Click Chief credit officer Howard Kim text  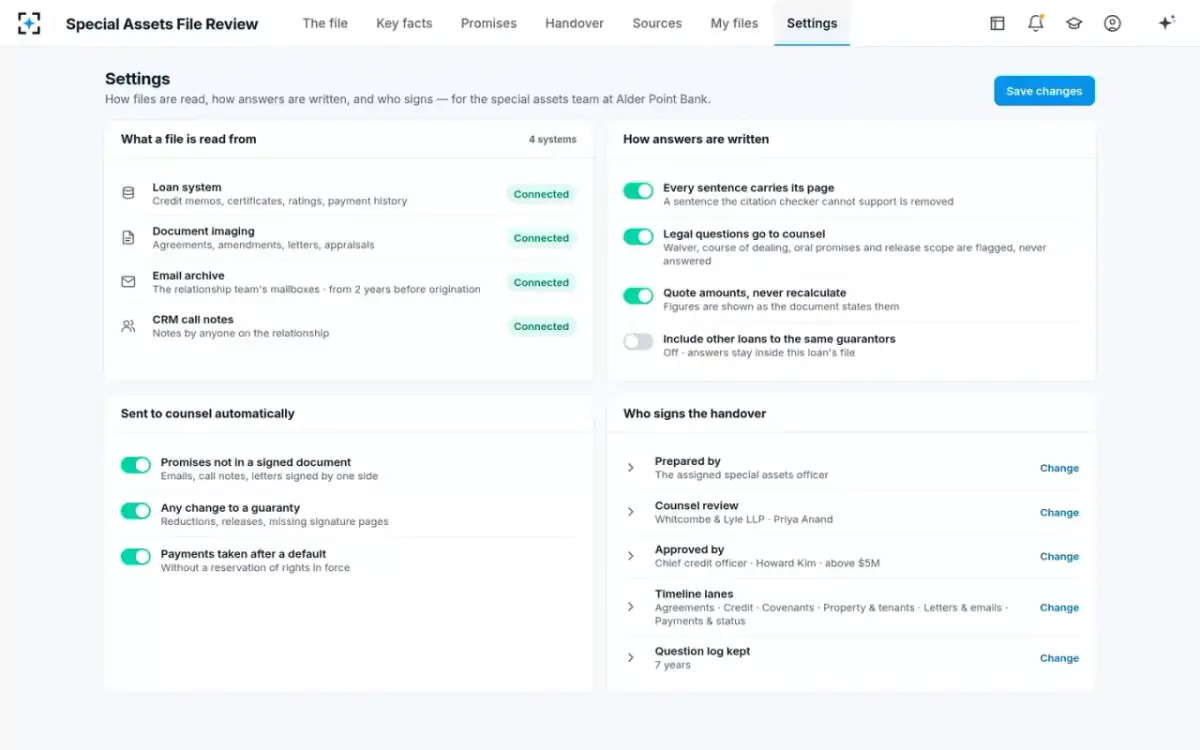pos(767,563)
